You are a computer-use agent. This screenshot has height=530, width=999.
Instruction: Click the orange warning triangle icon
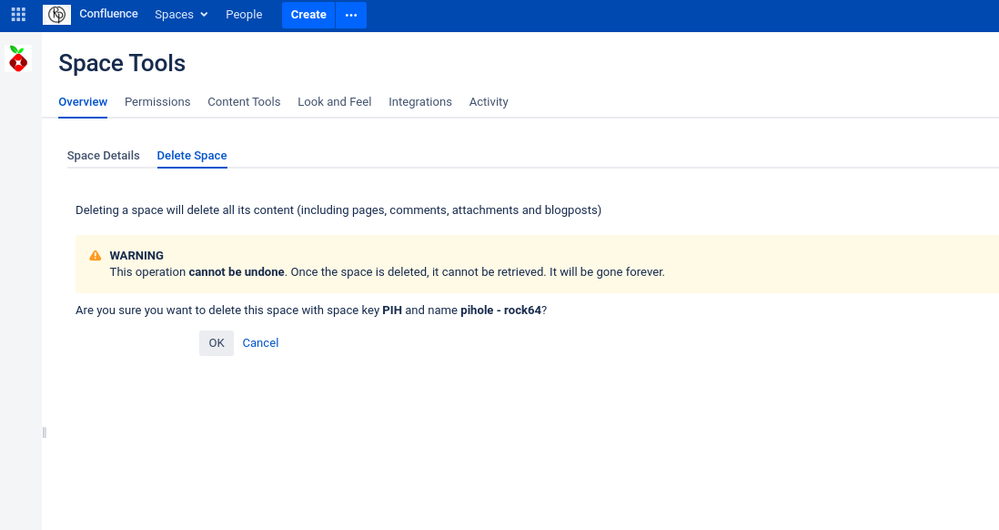[x=95, y=255]
